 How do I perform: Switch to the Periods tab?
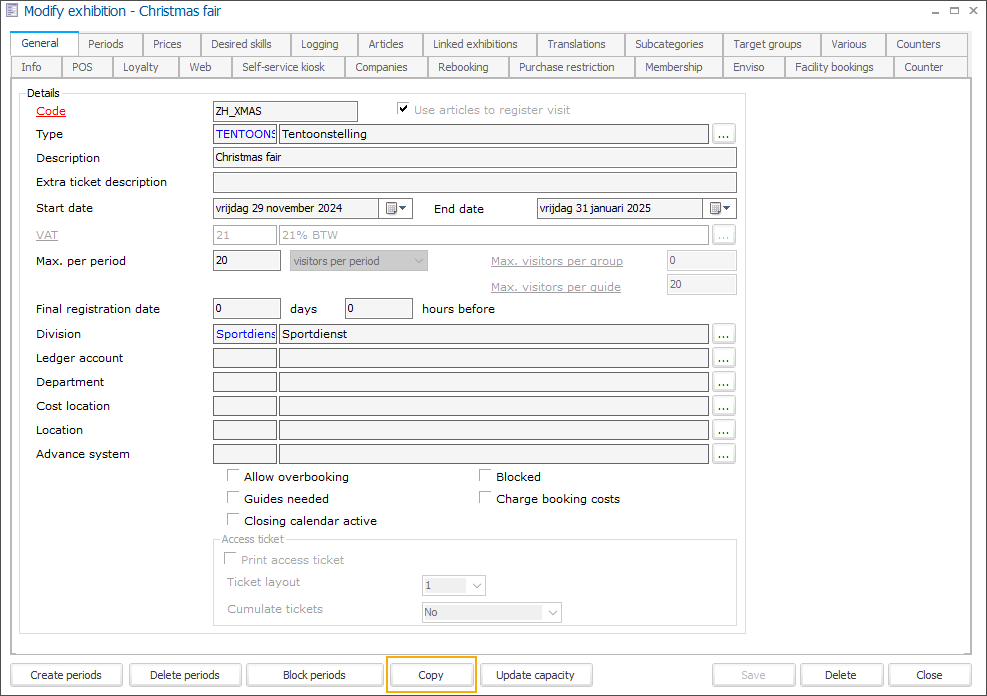(x=106, y=44)
